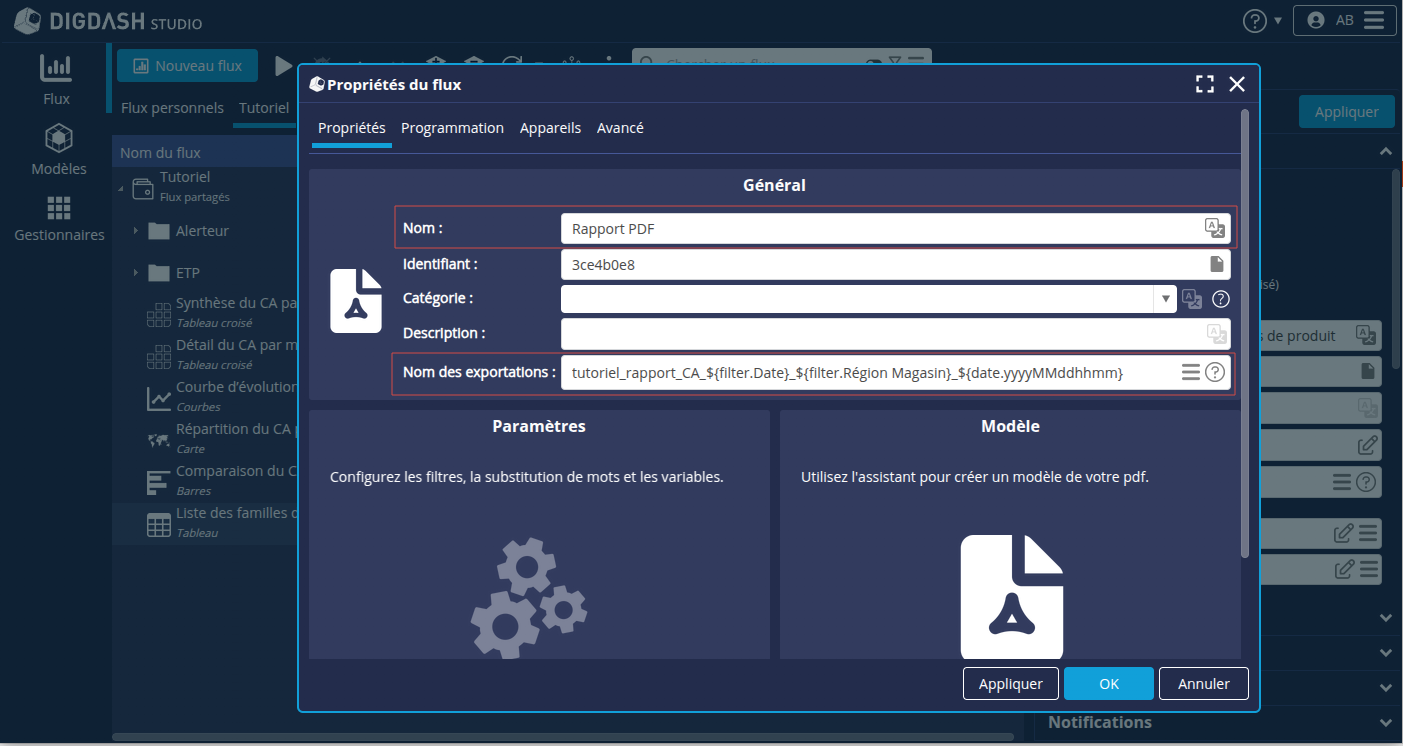The height and width of the screenshot is (746, 1403).
Task: Click the Description input field
Action: click(880, 333)
